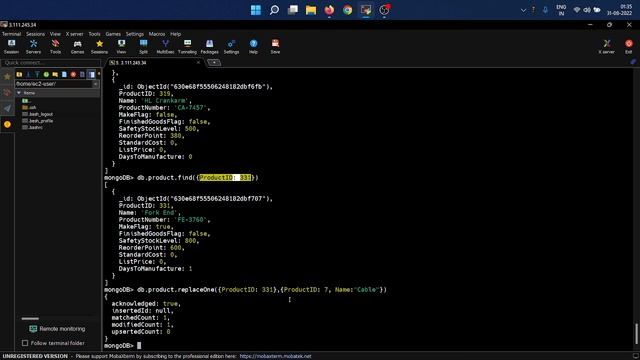Screen dimensions: 640x360
Task: Open Firefox from the taskbar
Action: [329, 10]
